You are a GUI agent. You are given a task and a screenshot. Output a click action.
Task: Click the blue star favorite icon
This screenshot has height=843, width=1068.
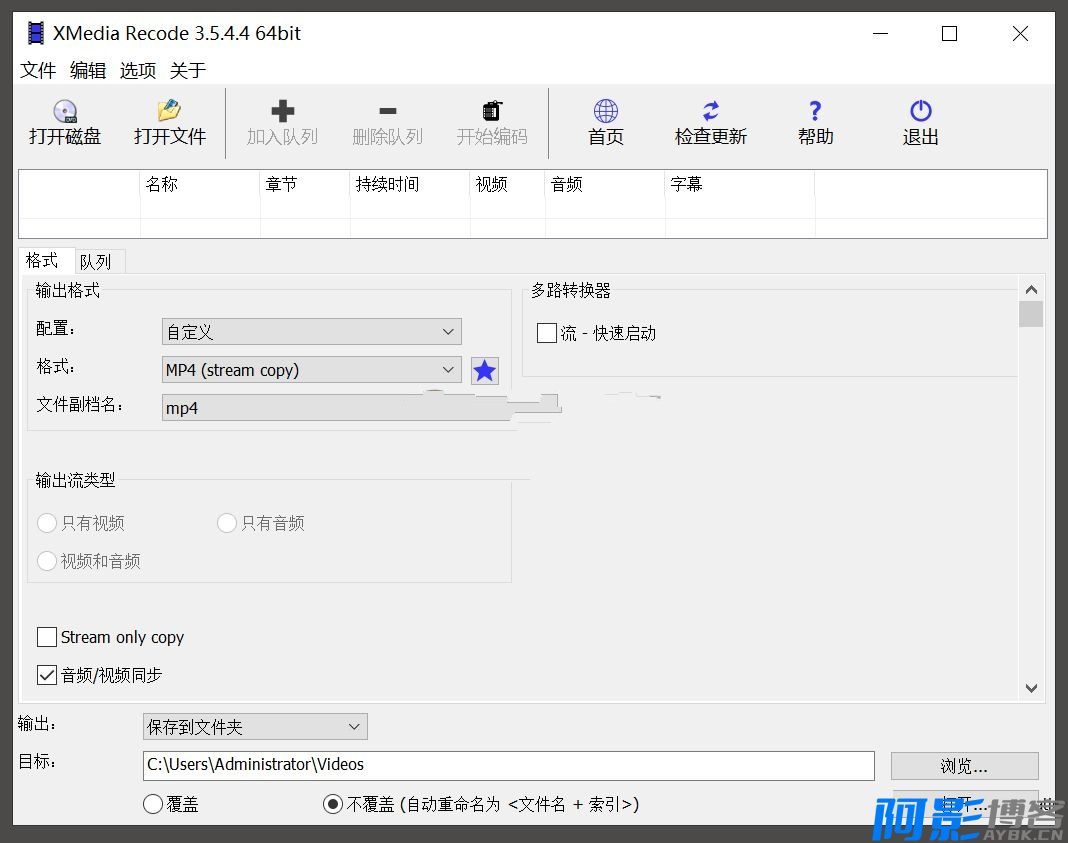(x=484, y=371)
